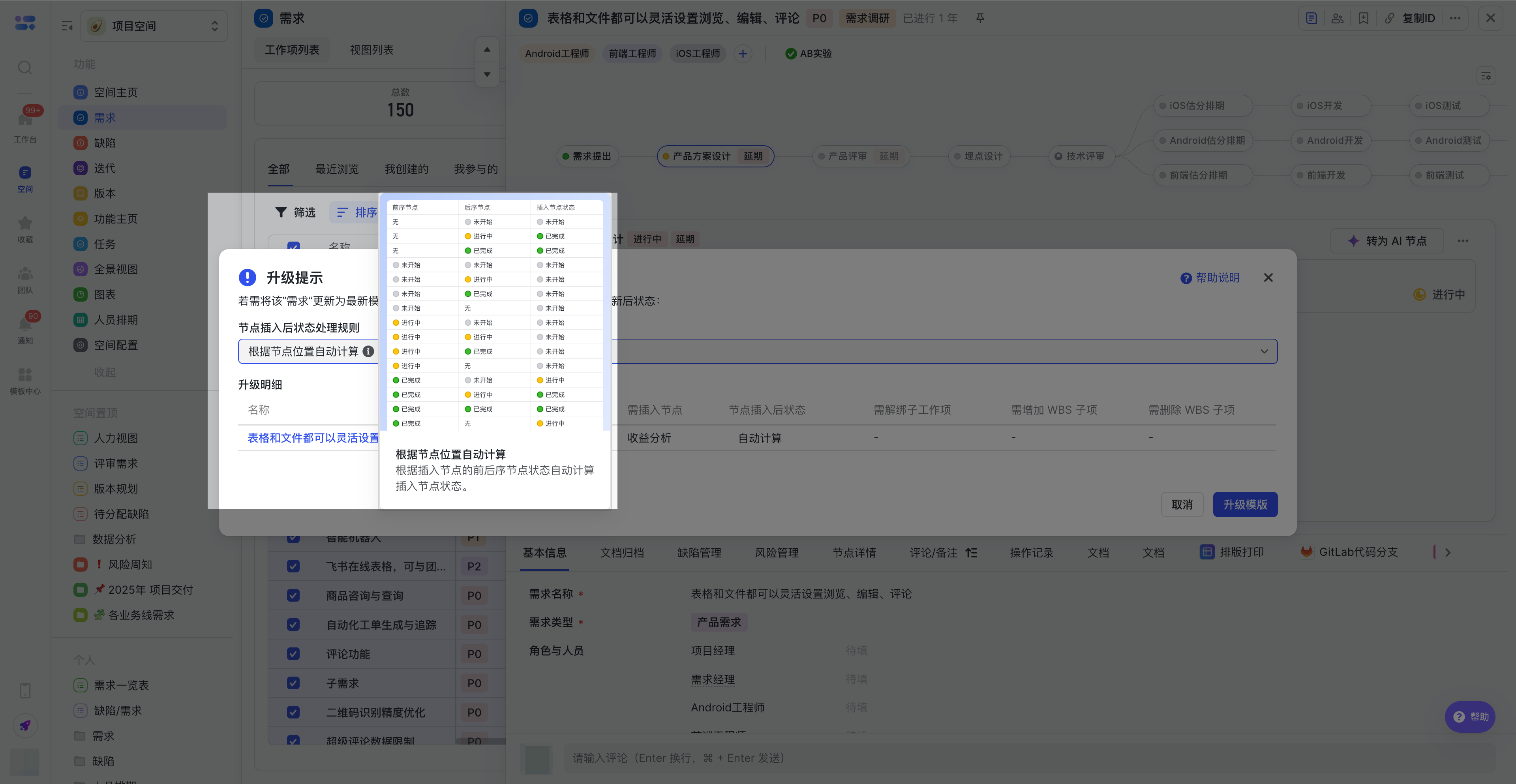The height and width of the screenshot is (784, 1516).
Task: Open the 排版打印 tab
Action: (1232, 552)
